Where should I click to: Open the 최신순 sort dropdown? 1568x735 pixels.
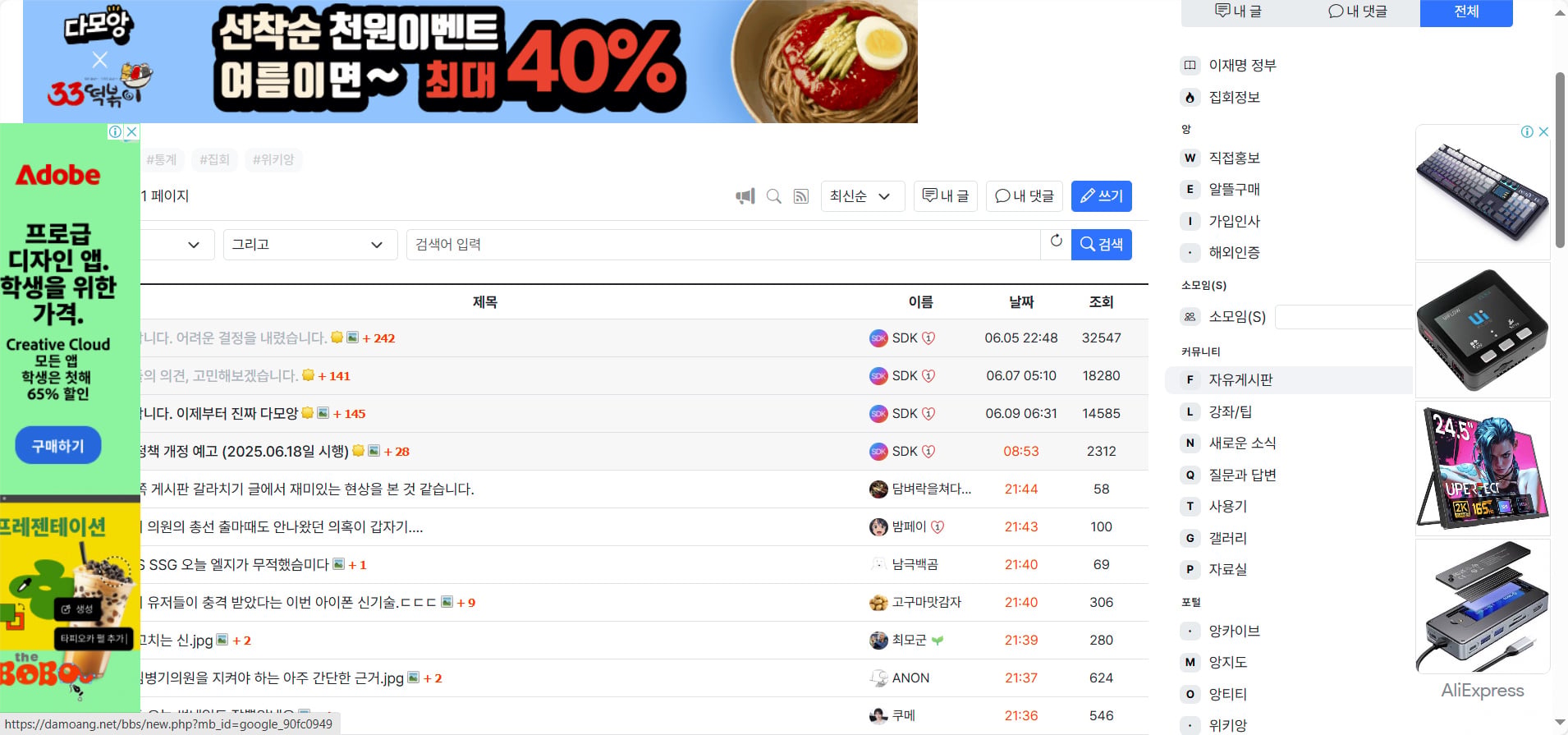863,196
